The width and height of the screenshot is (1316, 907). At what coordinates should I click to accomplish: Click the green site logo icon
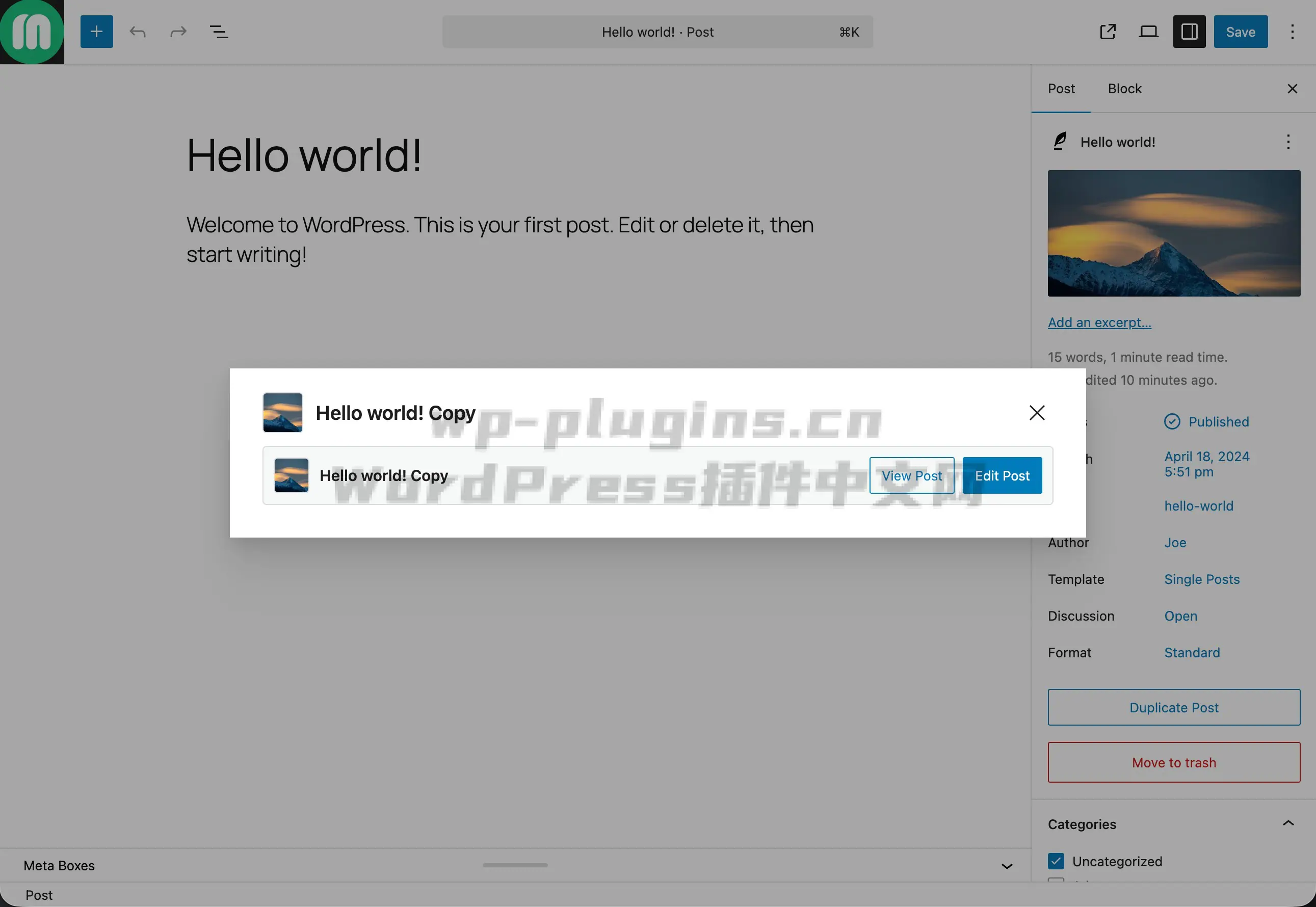(x=32, y=32)
